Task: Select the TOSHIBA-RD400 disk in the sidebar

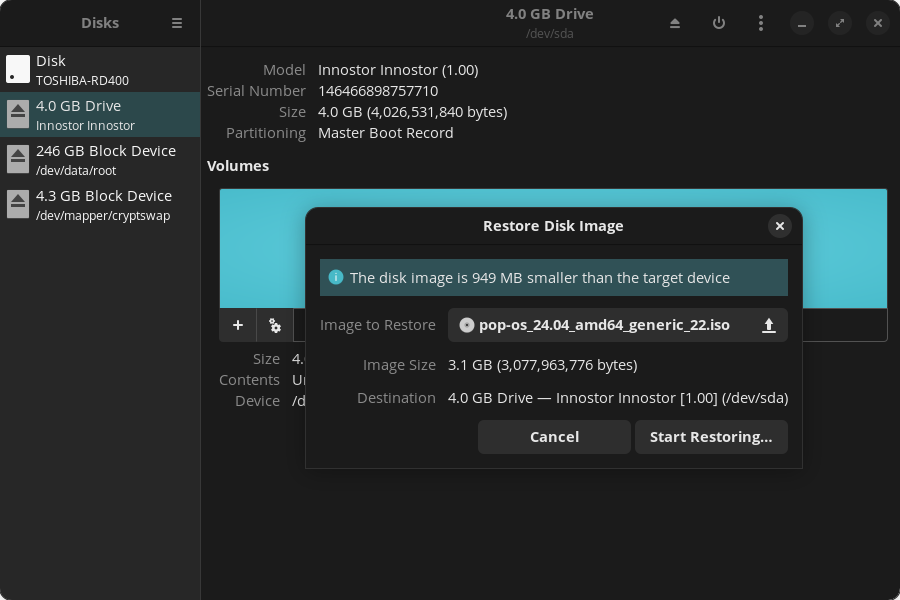Action: [x=100, y=69]
